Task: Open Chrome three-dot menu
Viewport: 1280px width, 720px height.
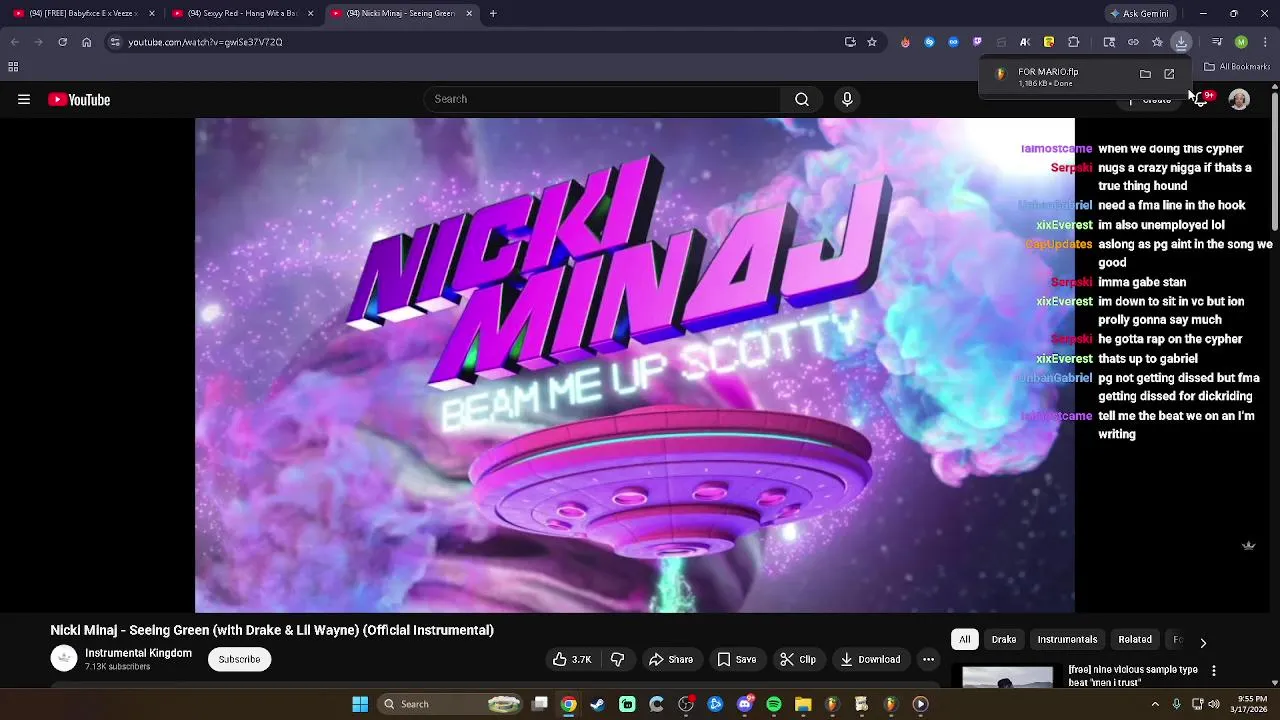Action: click(1263, 42)
